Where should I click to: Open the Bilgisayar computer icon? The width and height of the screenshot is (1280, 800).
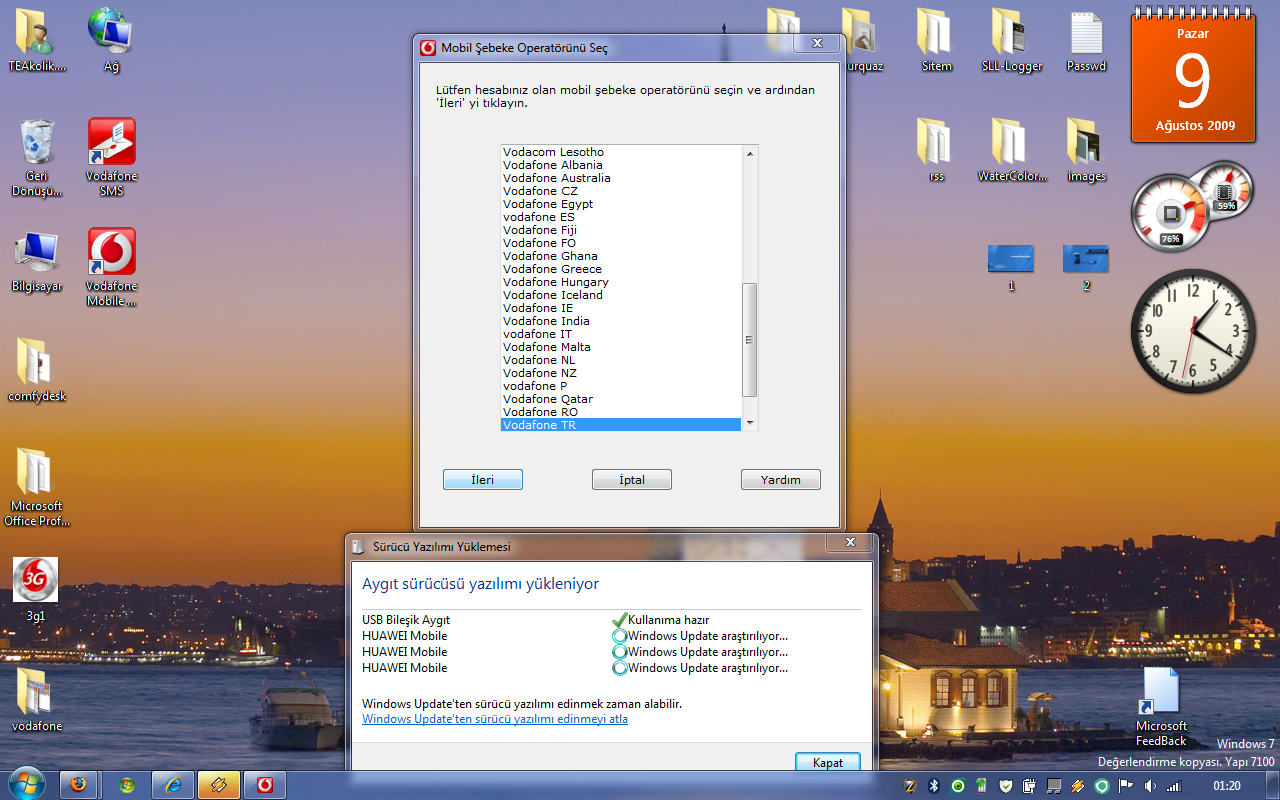(37, 260)
